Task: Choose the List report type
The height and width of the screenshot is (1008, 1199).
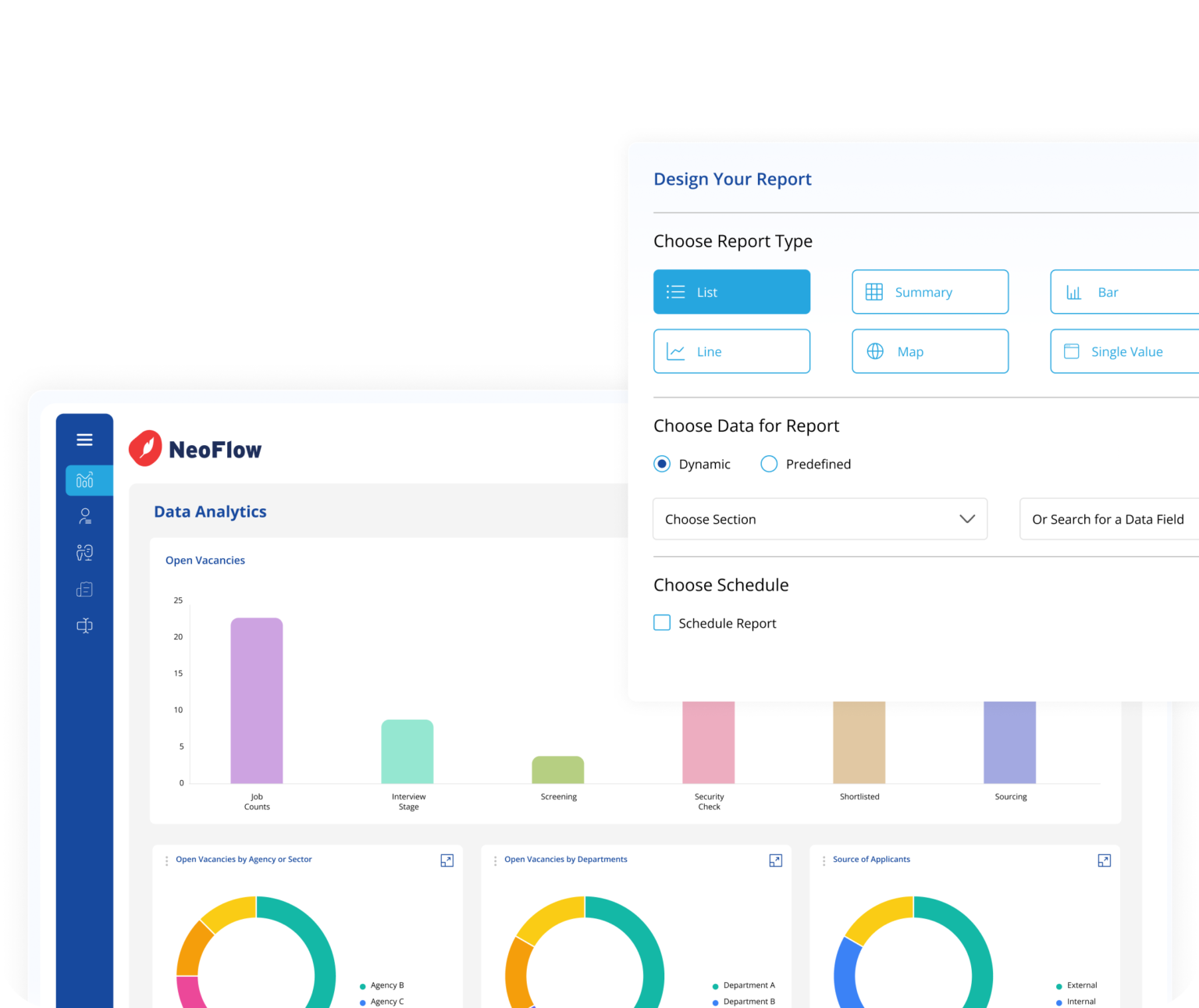Action: 731,292
